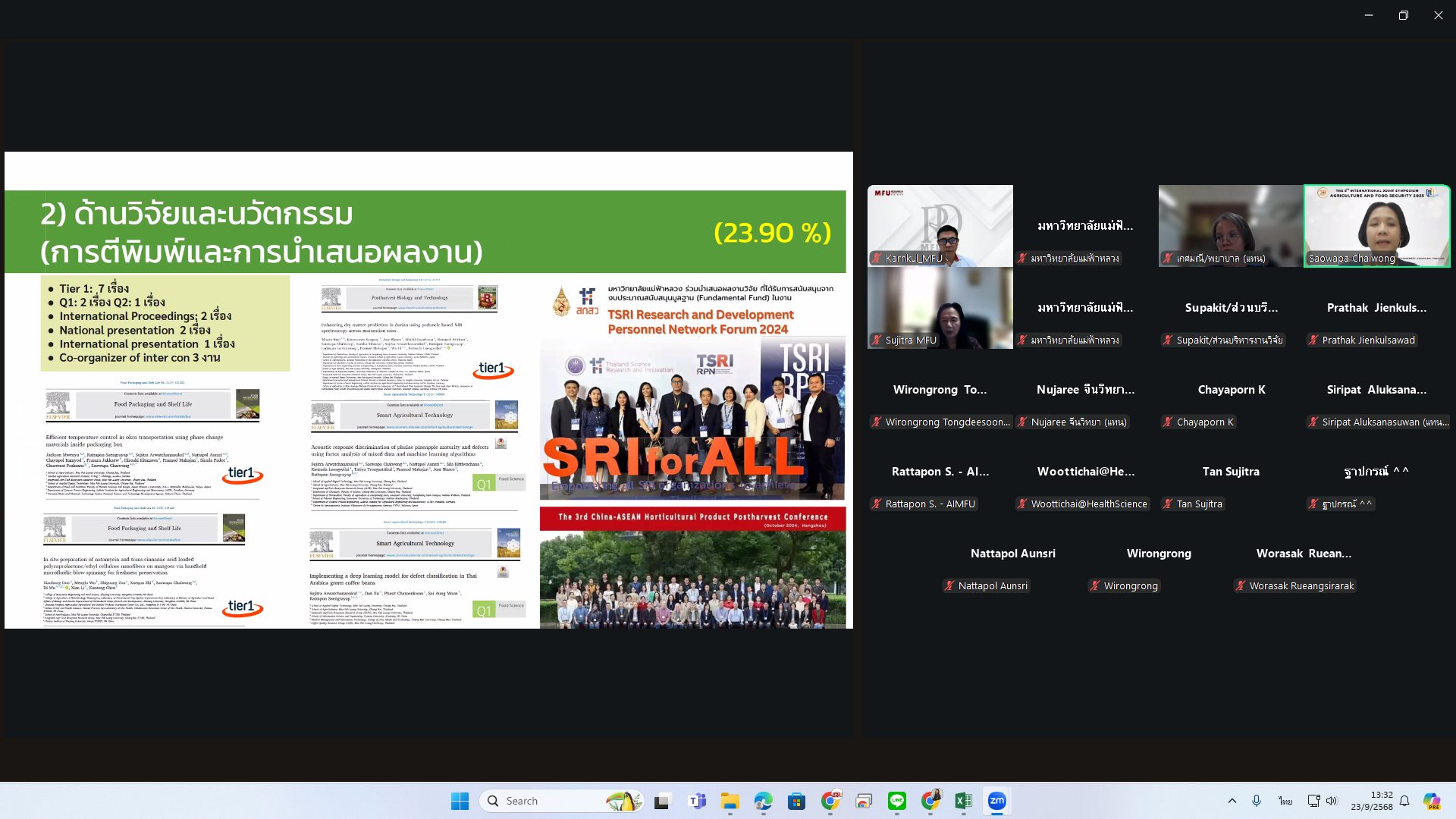Open Microsoft Store taskbar icon
Viewport: 1456px width, 819px height.
point(796,801)
